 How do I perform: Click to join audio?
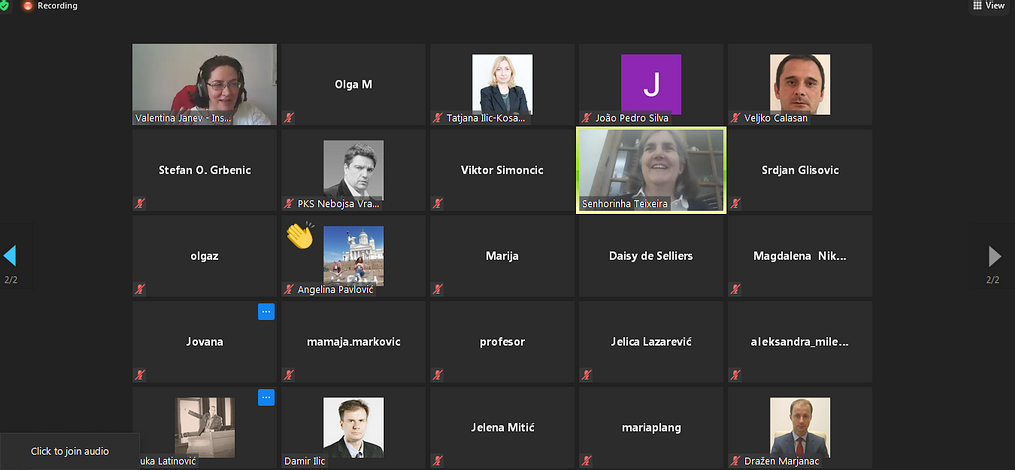coord(70,452)
